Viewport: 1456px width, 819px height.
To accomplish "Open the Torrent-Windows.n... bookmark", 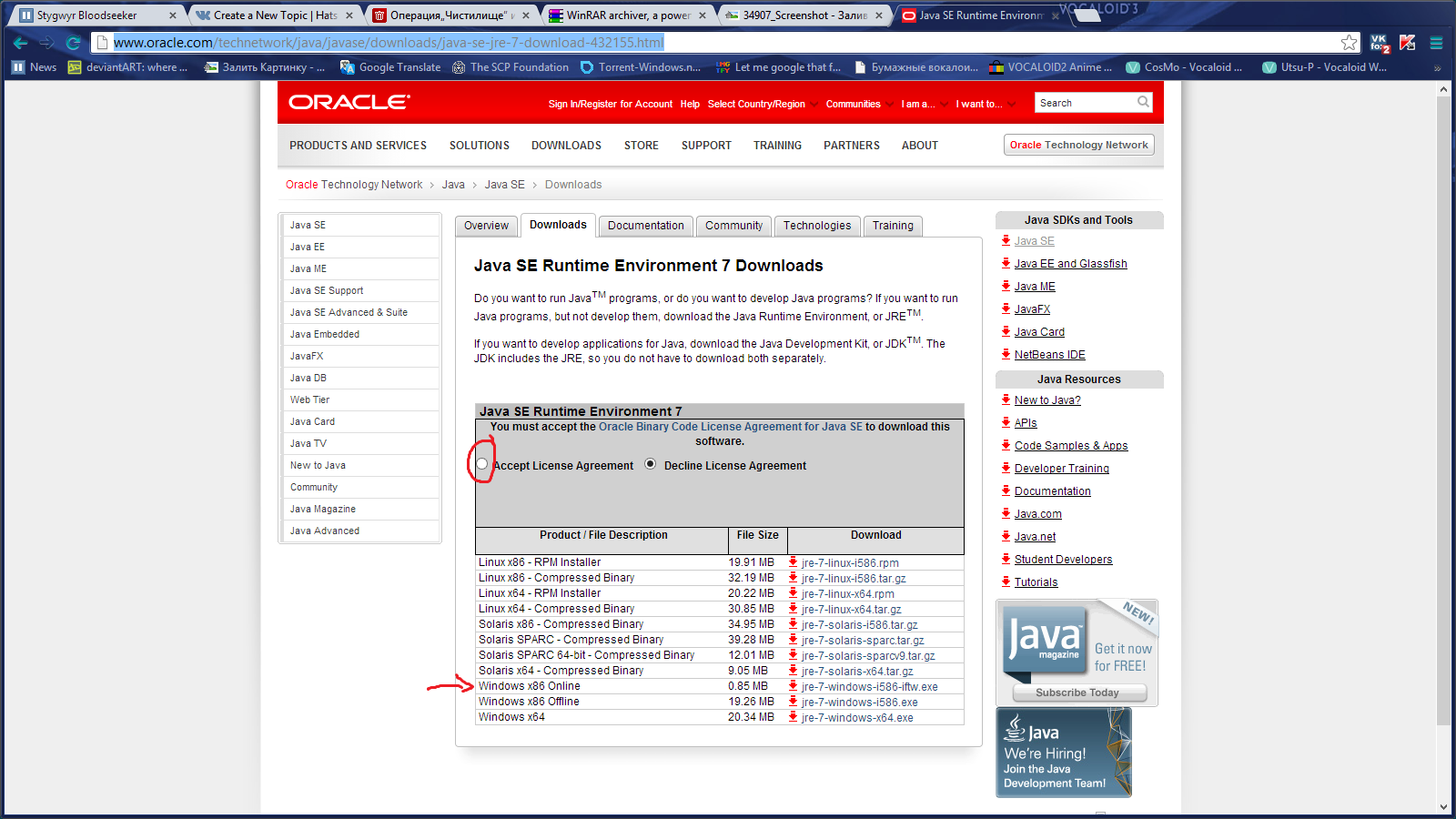I will [x=641, y=67].
